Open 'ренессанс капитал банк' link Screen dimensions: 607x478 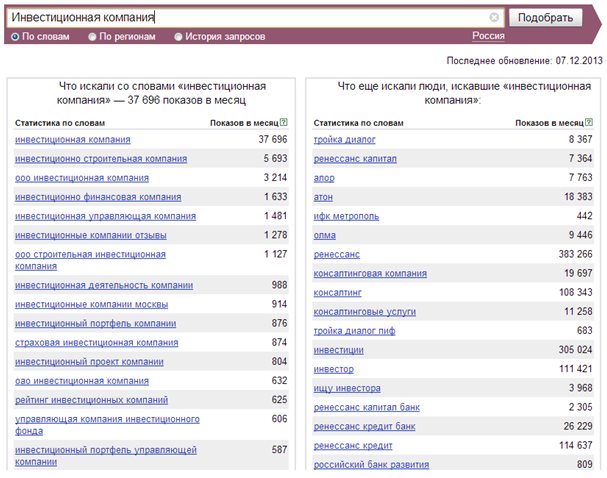[367, 408]
